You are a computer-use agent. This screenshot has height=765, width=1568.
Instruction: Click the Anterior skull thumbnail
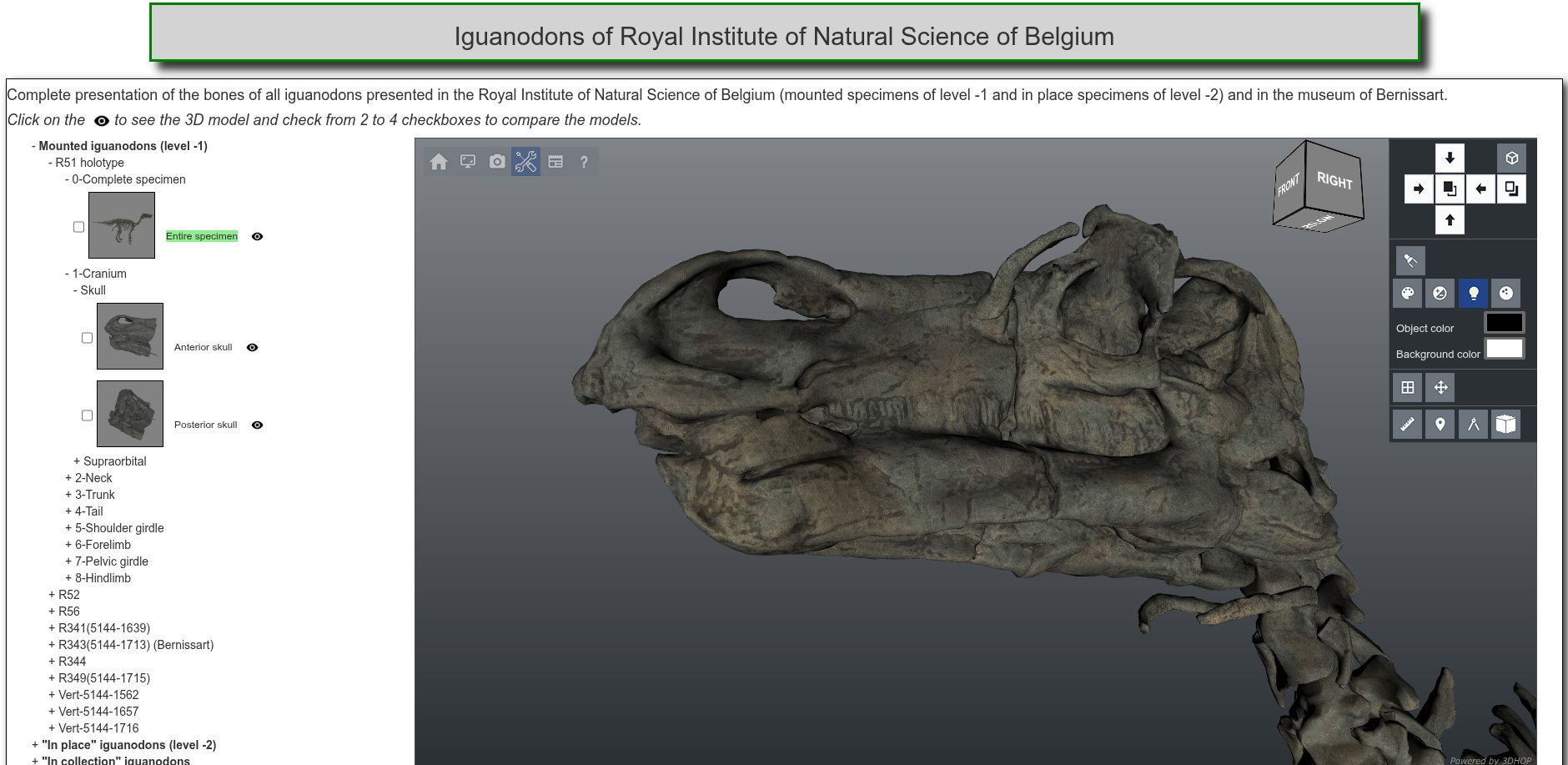coord(130,336)
